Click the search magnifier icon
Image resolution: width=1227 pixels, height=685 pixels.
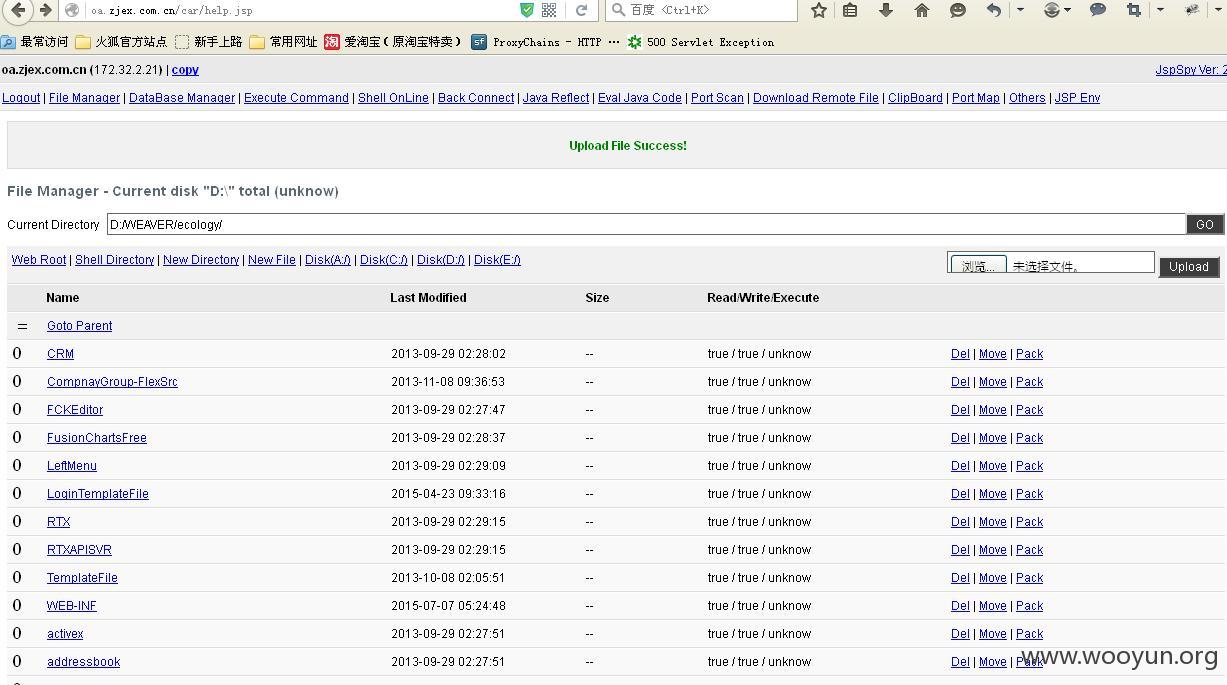coord(618,10)
